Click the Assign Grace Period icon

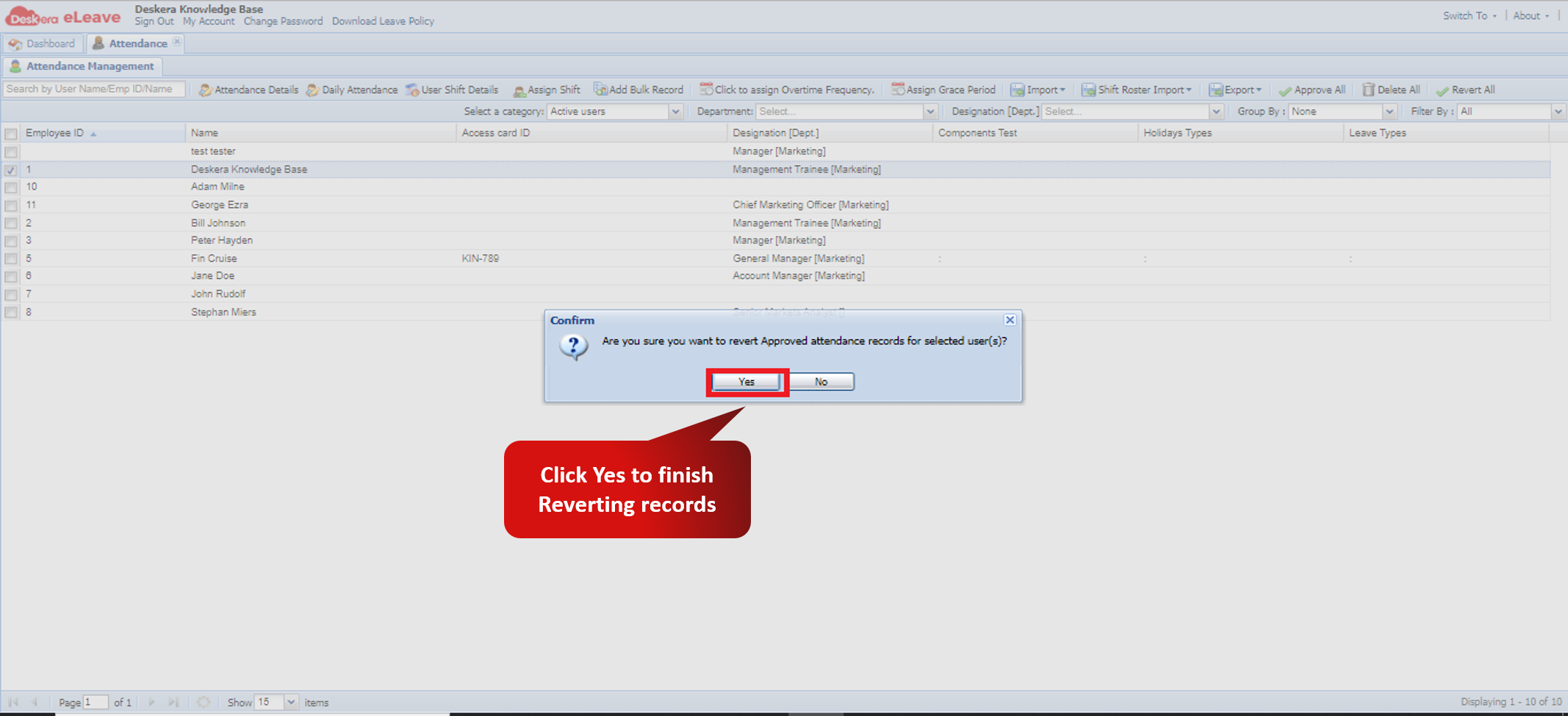click(898, 90)
